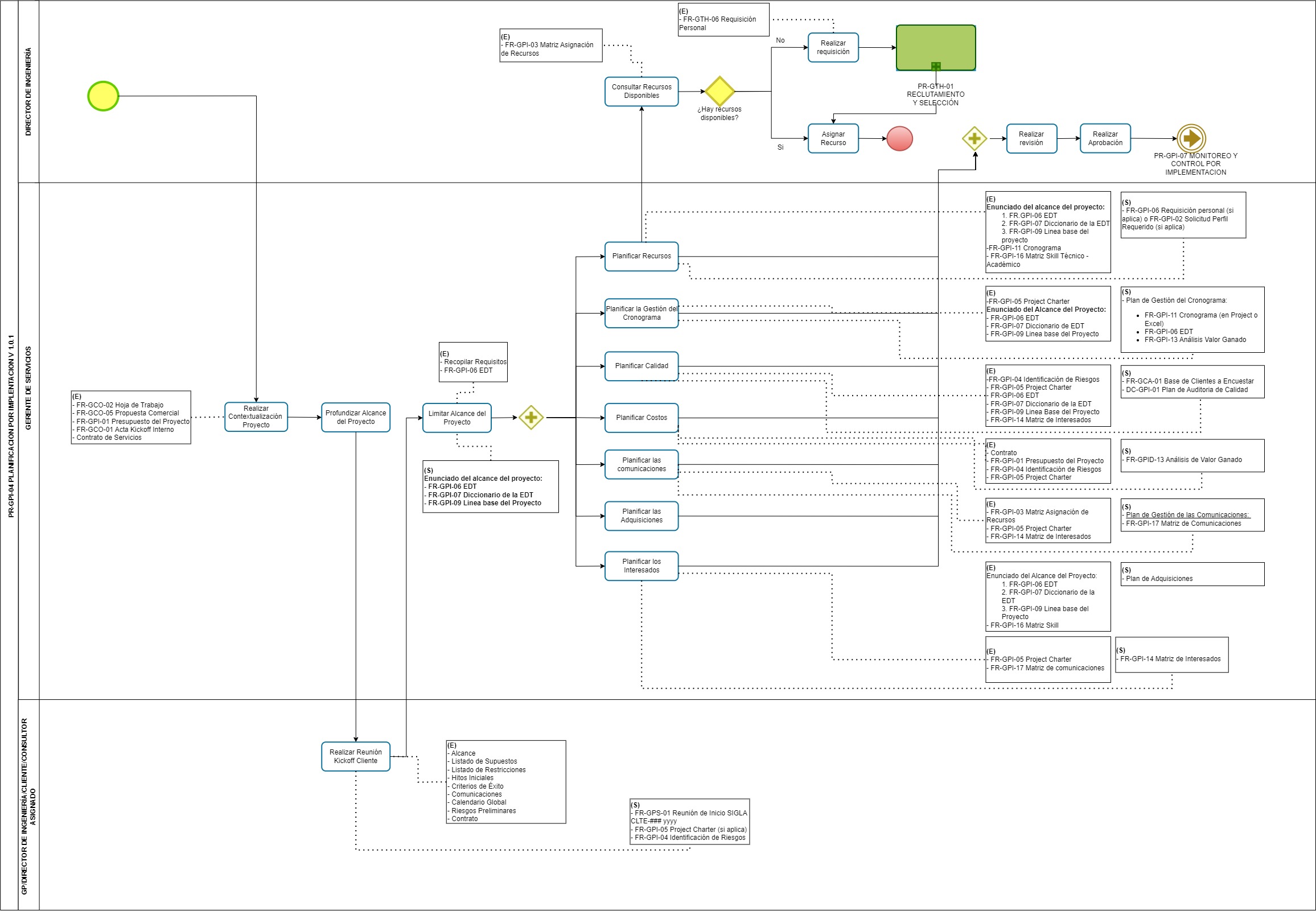
Task: Select parallel gateway before Realizar revisión
Action: (974, 139)
